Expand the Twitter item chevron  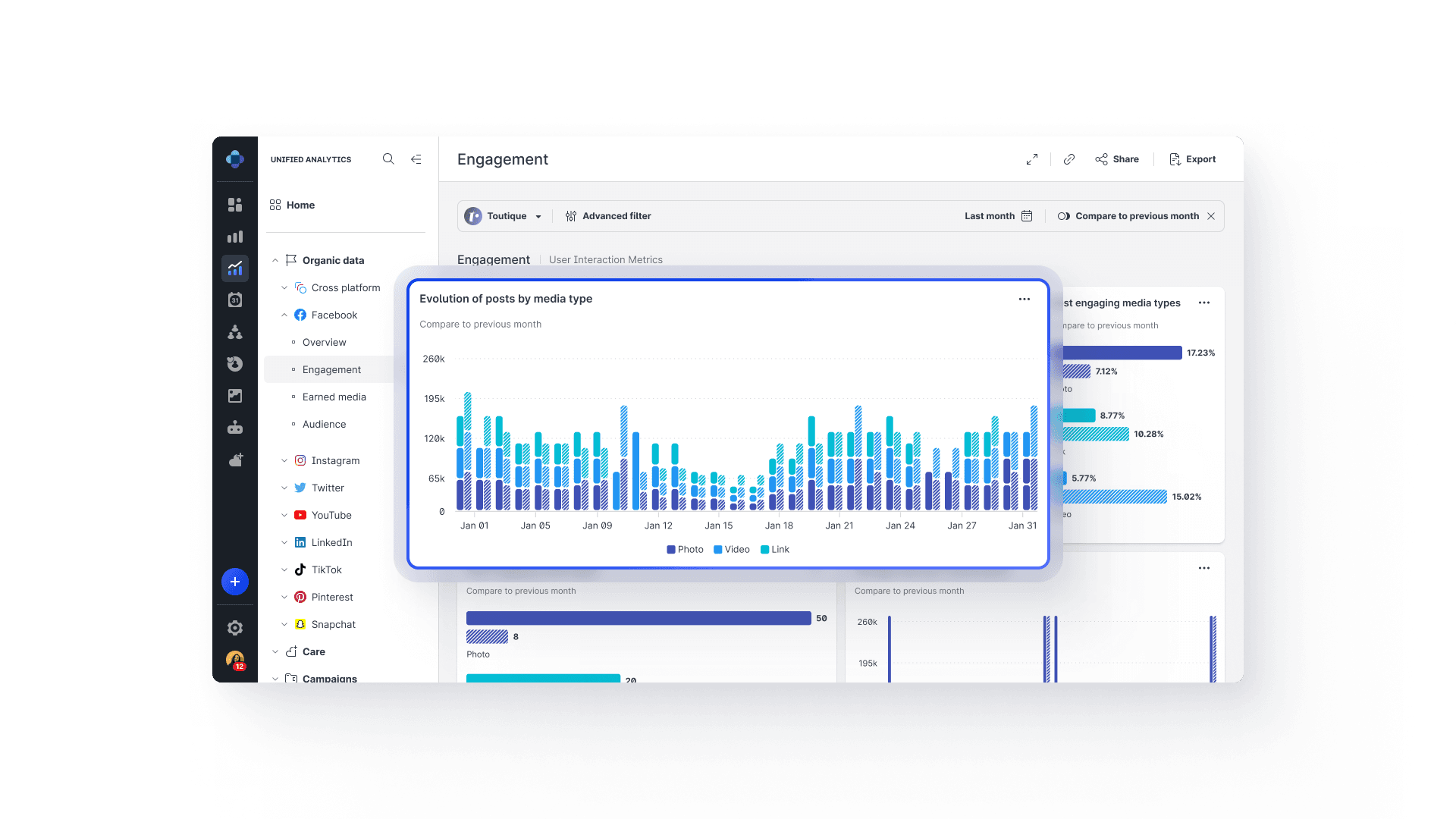click(284, 488)
